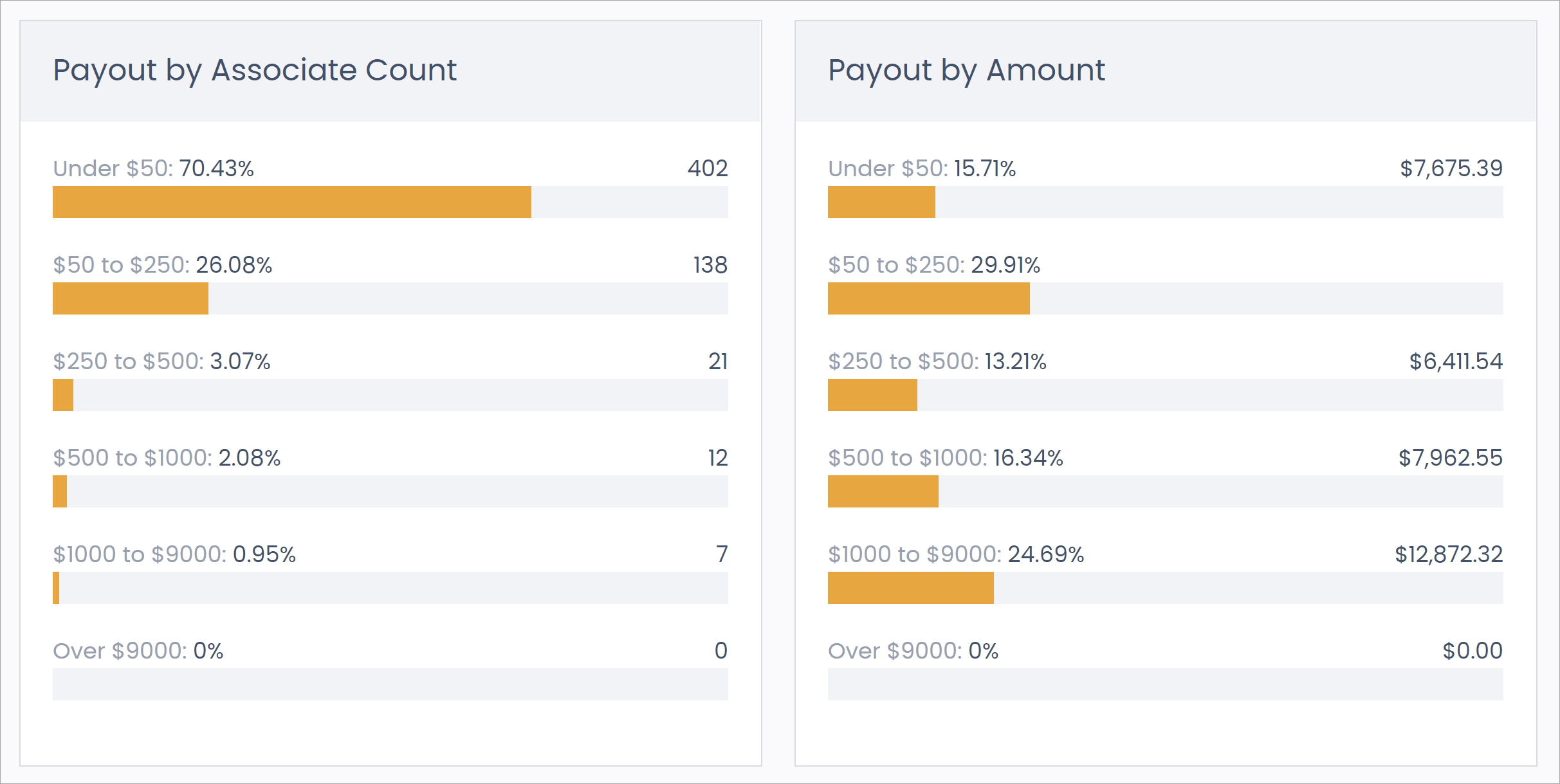Click the $7,962.55 payout amount
This screenshot has height=784, width=1560.
point(1451,458)
